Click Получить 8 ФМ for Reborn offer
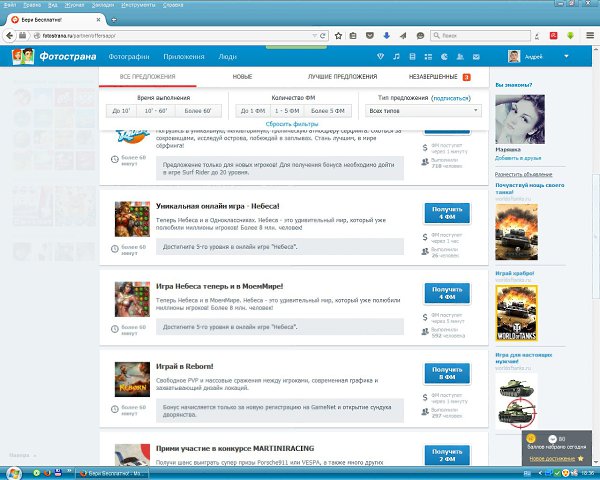The width and height of the screenshot is (600, 480). click(x=447, y=373)
